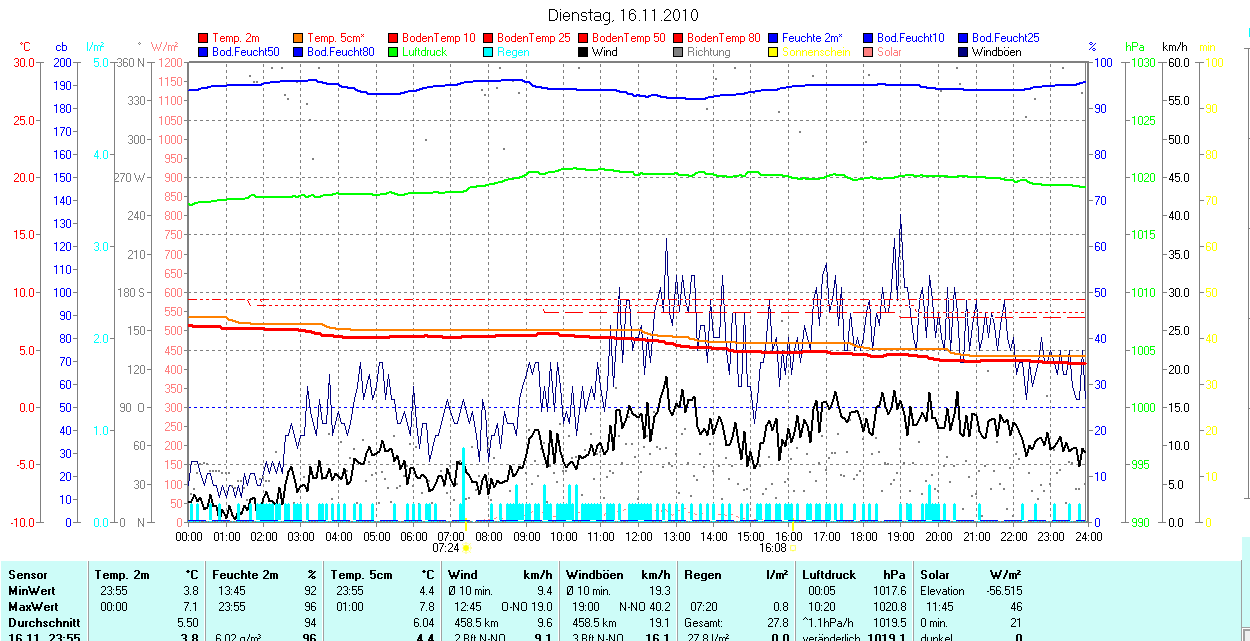
Task: Click the gray Richtung legend square
Action: pos(679,52)
